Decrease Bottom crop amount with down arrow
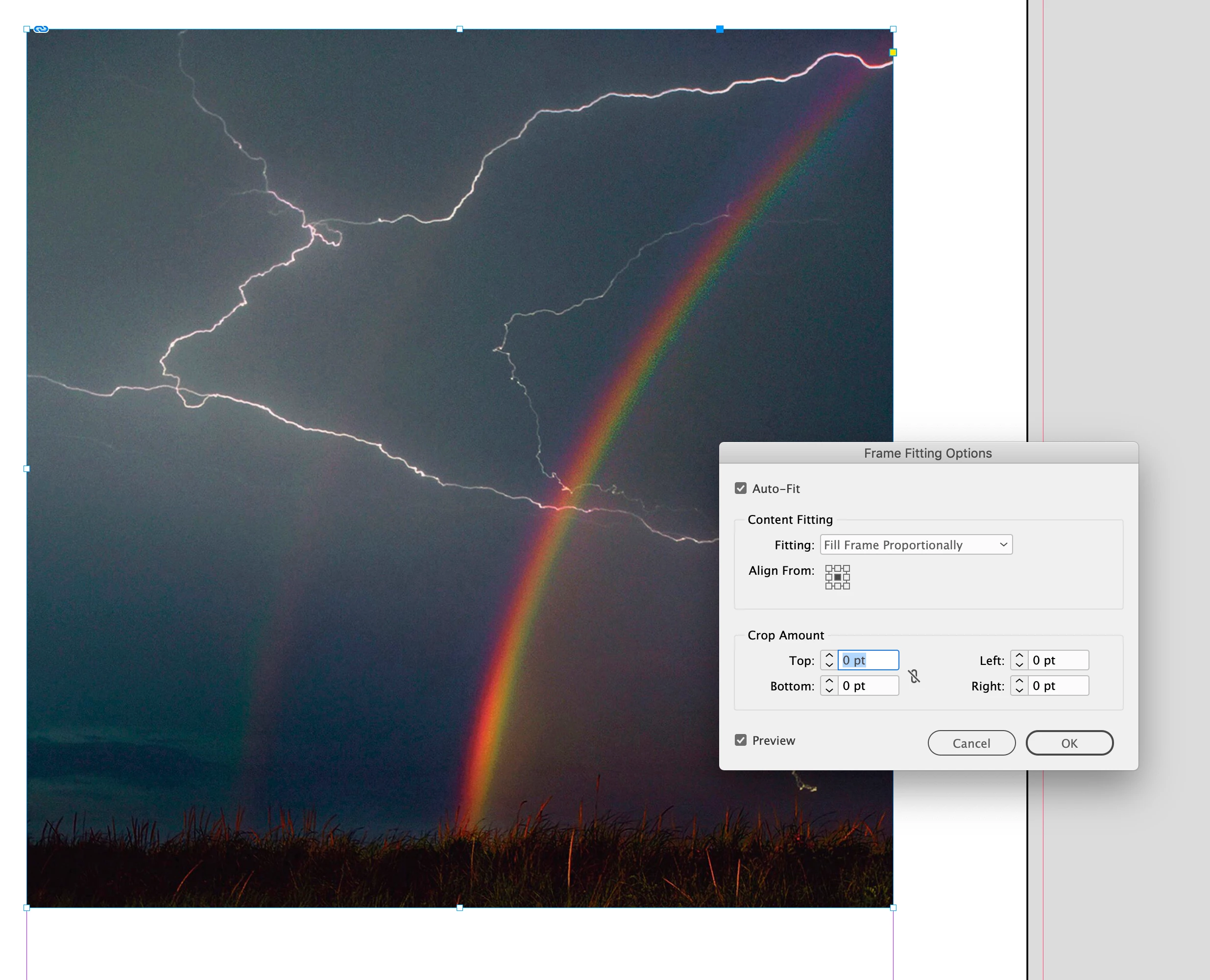Image resolution: width=1210 pixels, height=980 pixels. pyautogui.click(x=829, y=690)
